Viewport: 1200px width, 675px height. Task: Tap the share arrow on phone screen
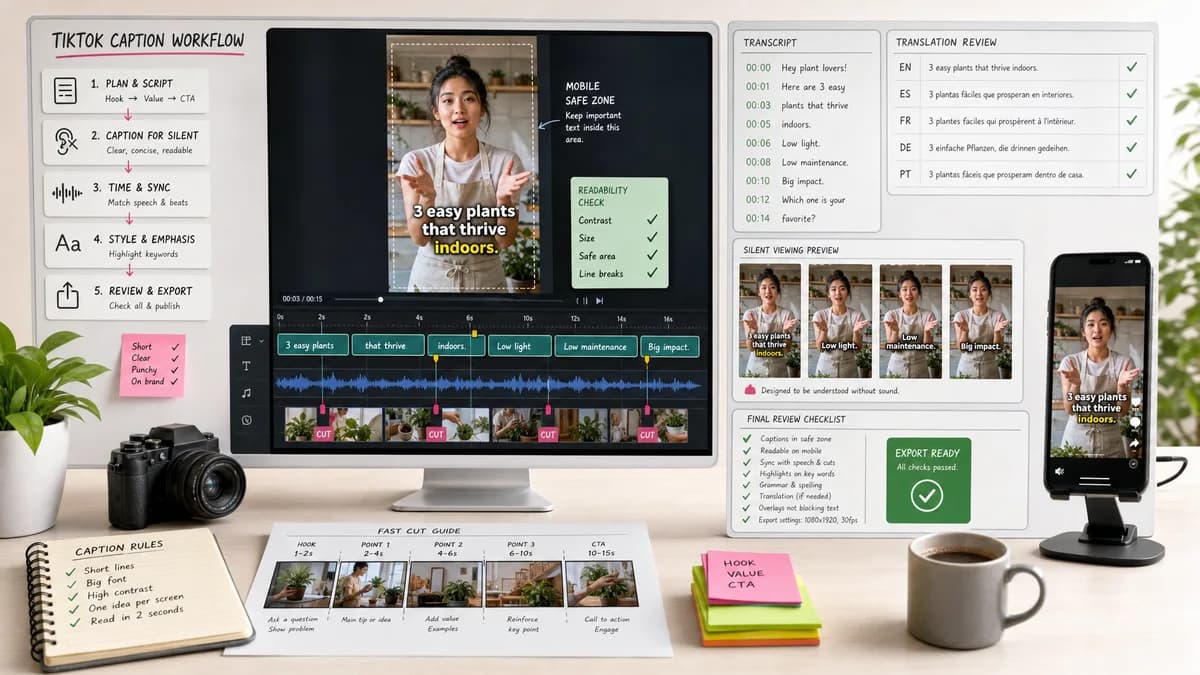(1135, 443)
